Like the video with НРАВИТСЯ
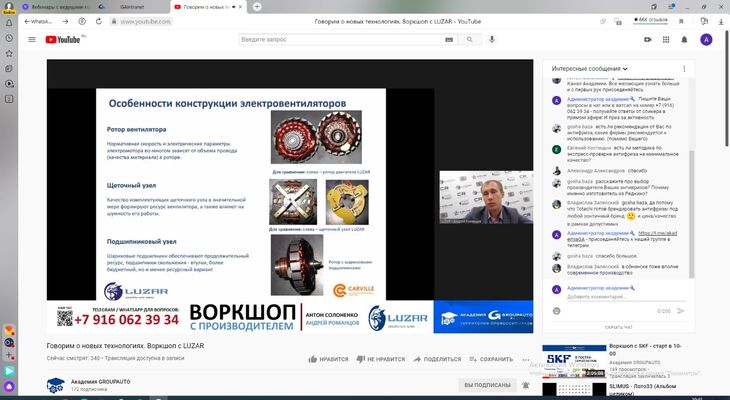Image resolution: width=730 pixels, height=400 pixels. coord(328,359)
